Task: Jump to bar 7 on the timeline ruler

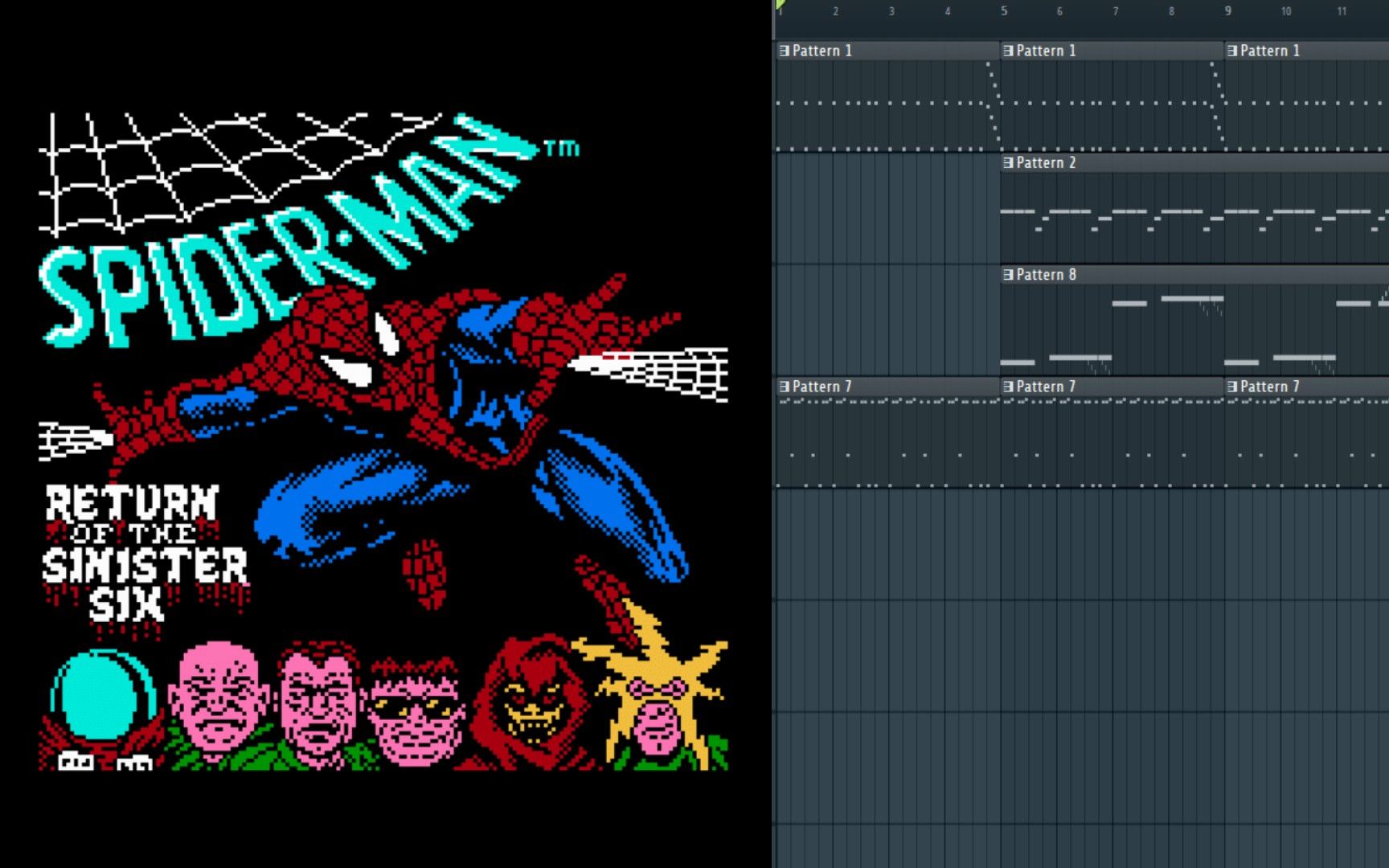Action: (1116, 11)
